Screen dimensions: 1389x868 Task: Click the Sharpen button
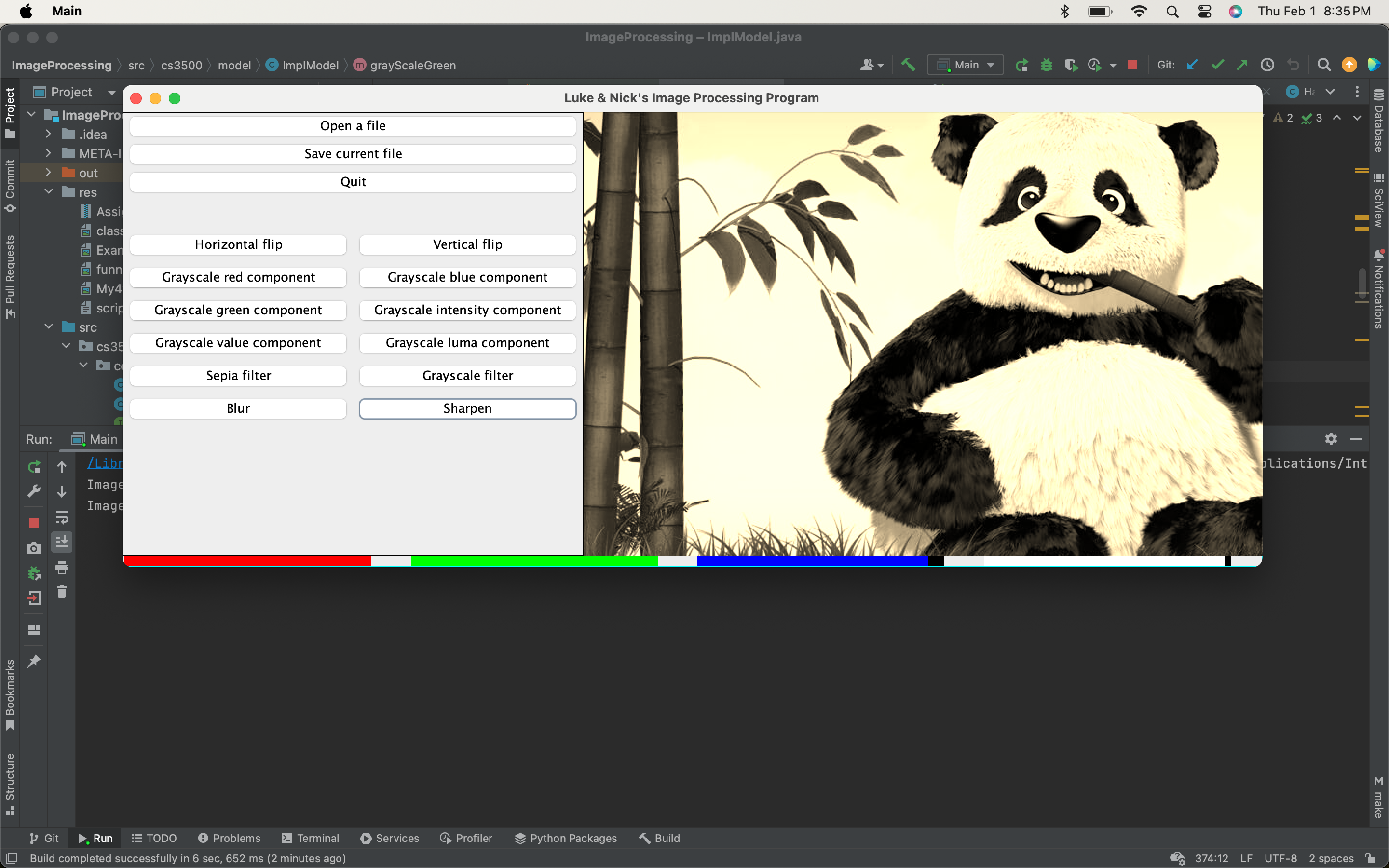[x=467, y=408]
